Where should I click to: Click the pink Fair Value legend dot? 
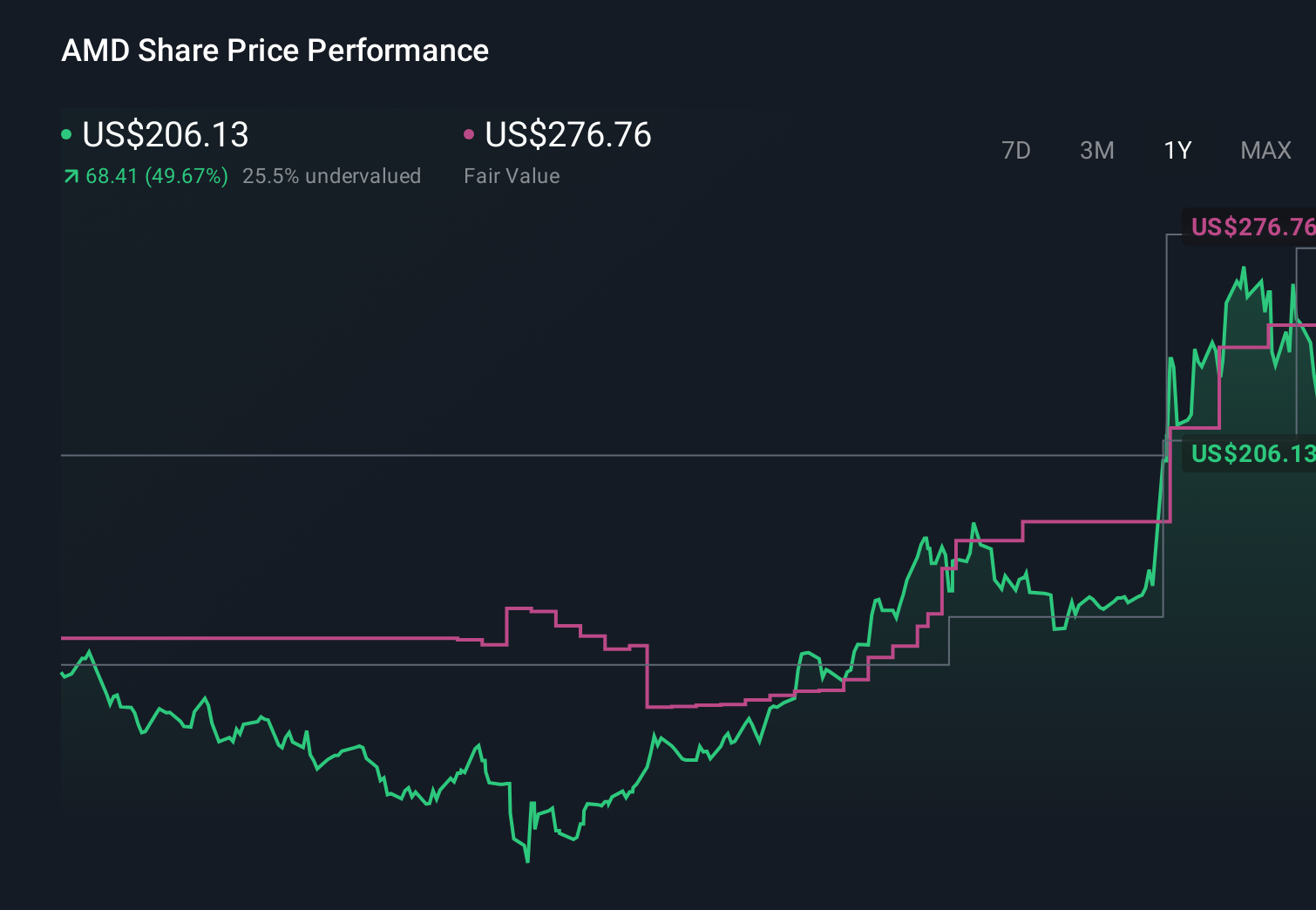[471, 133]
